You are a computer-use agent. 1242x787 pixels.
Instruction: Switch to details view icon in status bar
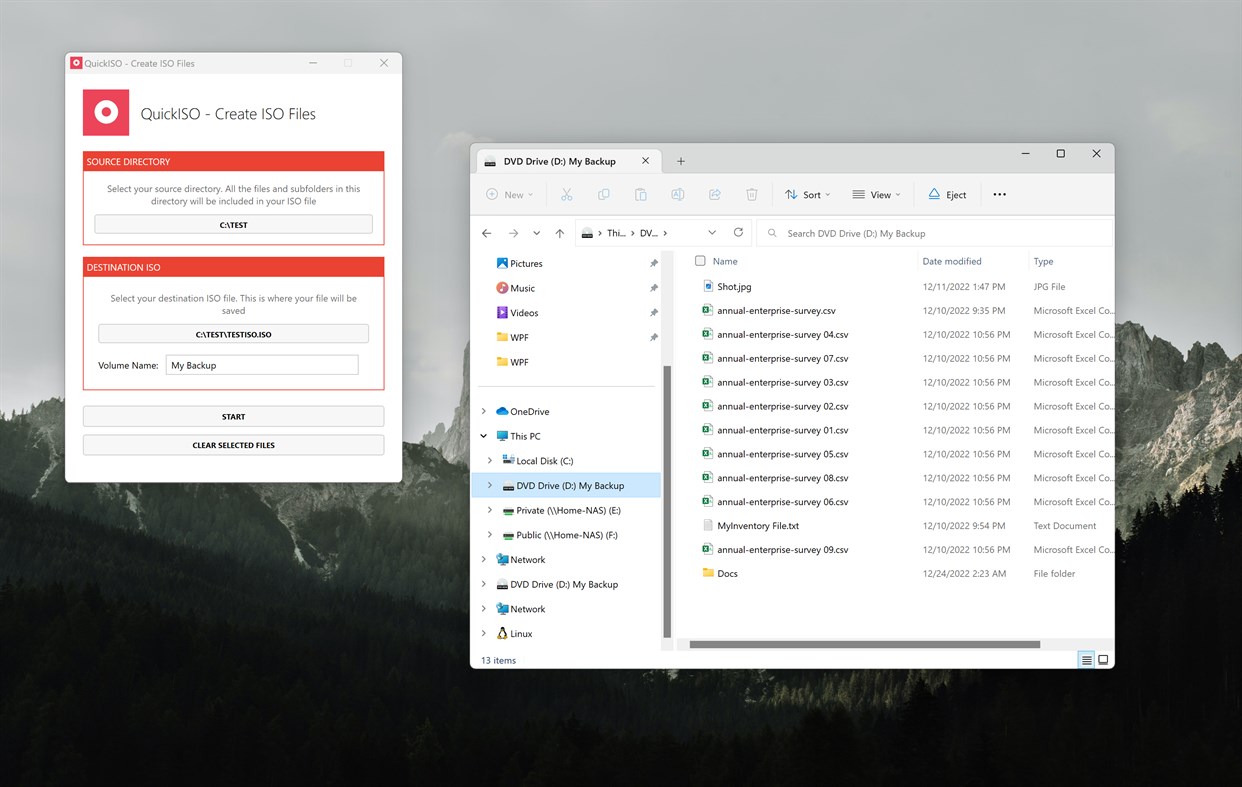point(1086,660)
